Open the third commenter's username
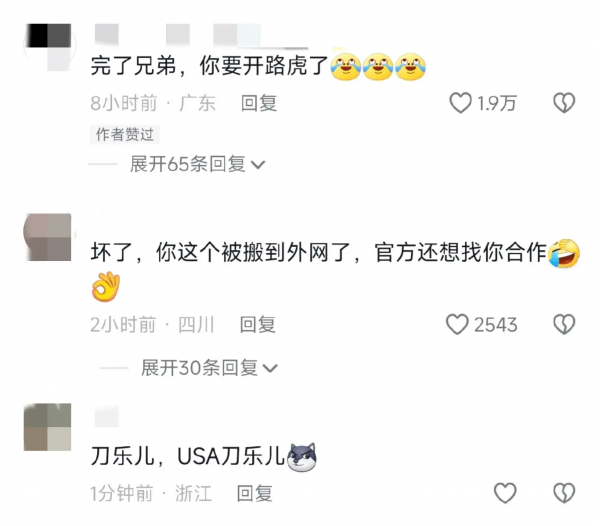 coord(107,416)
